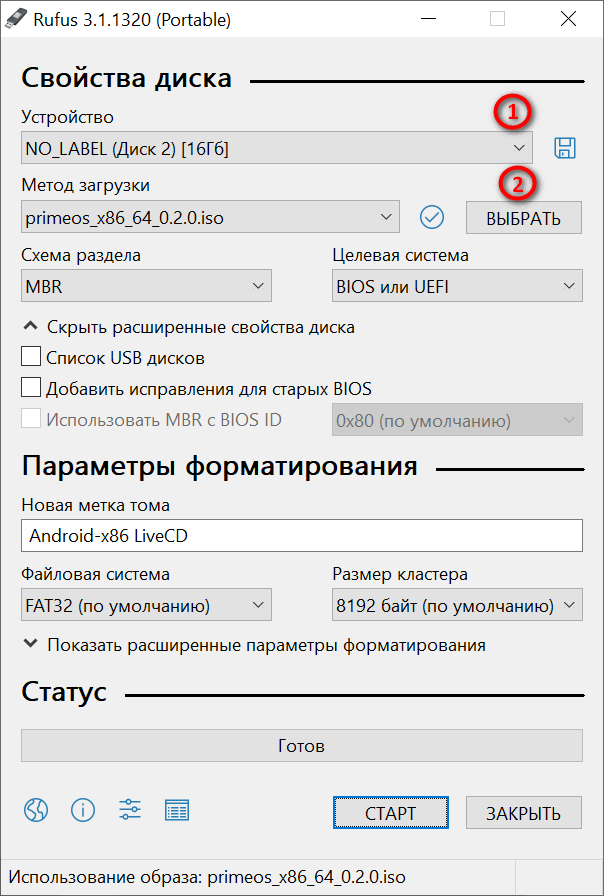
Task: Open the Схема раздела MBR dropdown
Action: tap(146, 286)
